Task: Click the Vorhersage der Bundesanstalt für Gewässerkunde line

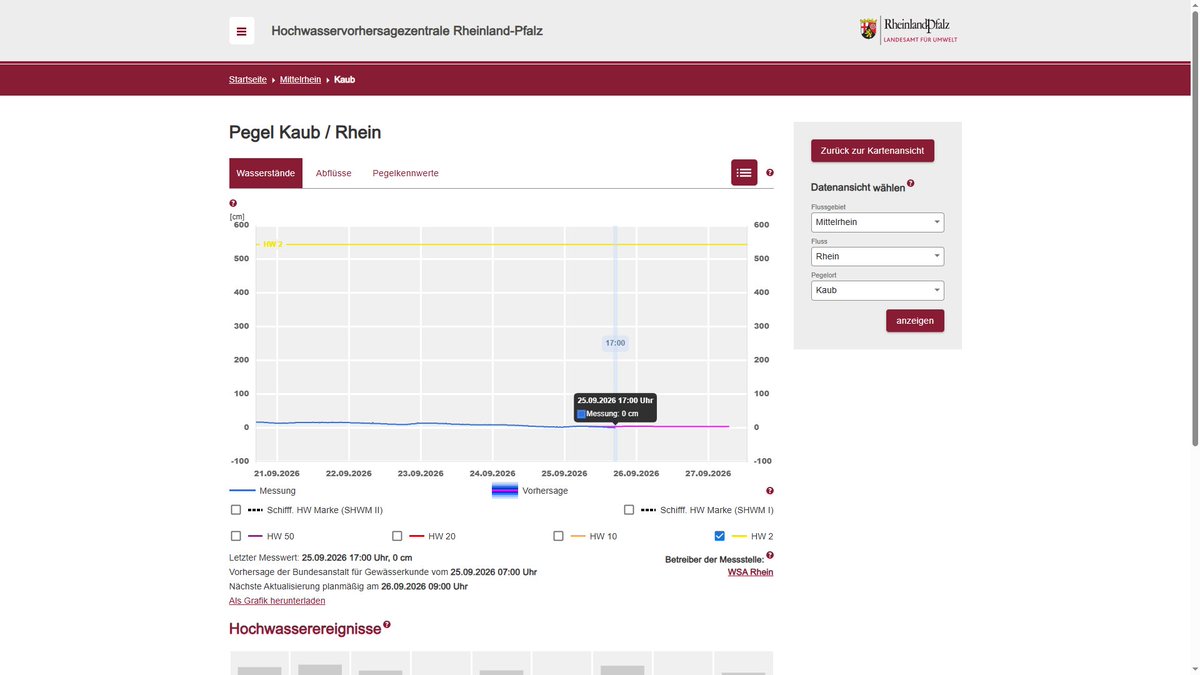Action: [383, 572]
